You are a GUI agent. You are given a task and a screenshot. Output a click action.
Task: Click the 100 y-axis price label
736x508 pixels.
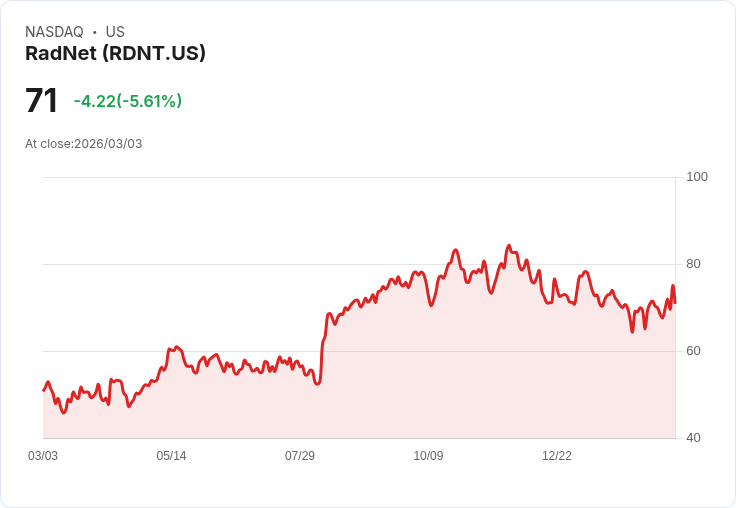(697, 177)
